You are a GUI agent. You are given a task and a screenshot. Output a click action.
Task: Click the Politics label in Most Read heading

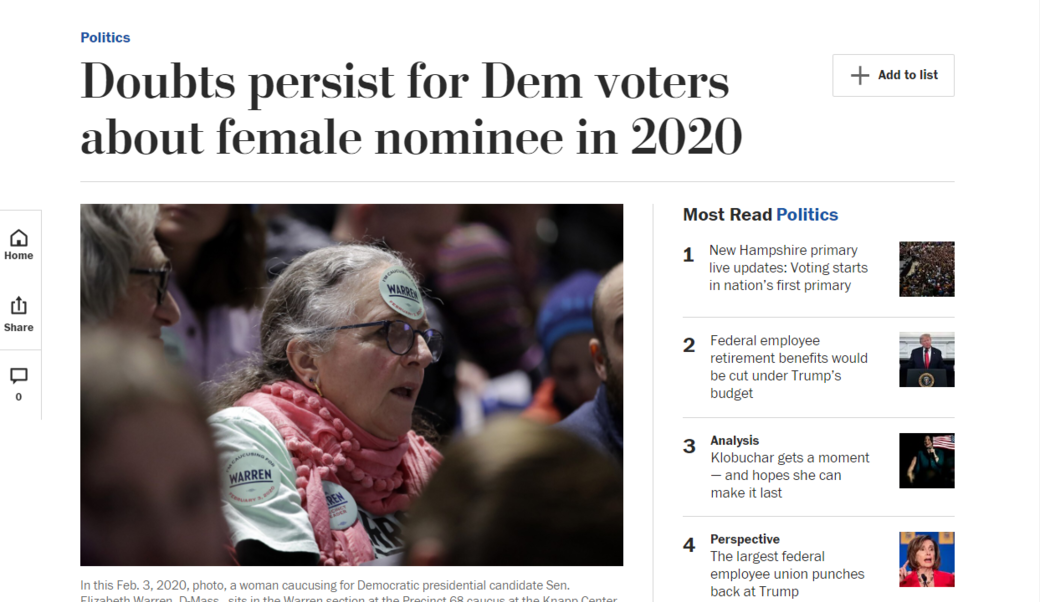807,214
